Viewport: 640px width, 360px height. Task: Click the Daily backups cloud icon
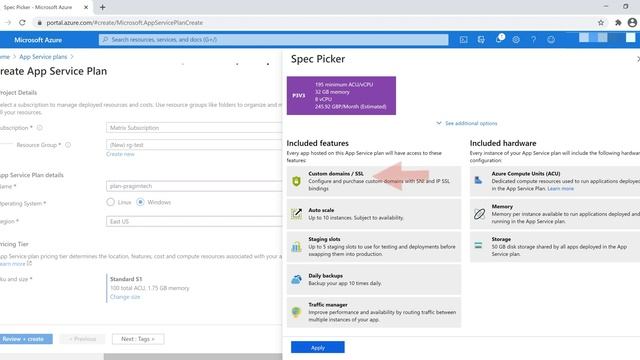point(296,279)
